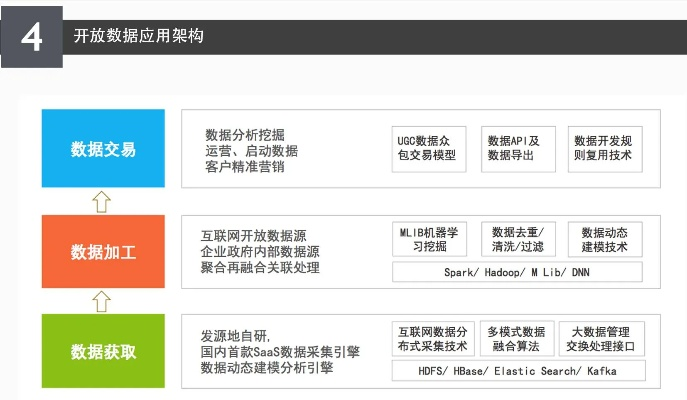The height and width of the screenshot is (400, 687).
Task: Click the text 发源地自研,
Action: (236, 336)
